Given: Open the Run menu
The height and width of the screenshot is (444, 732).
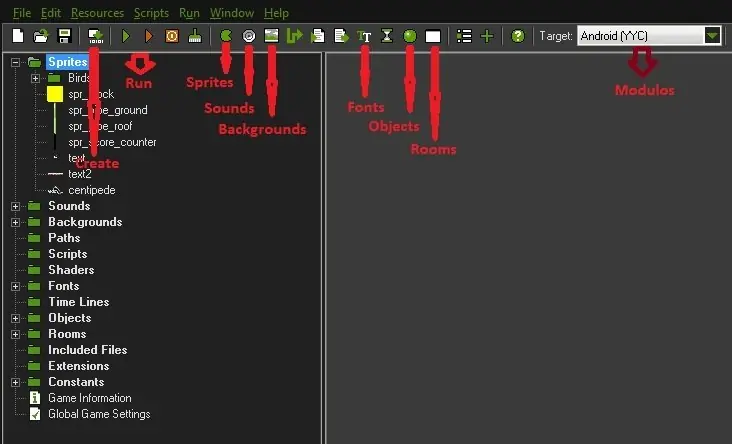Looking at the screenshot, I should tap(190, 13).
